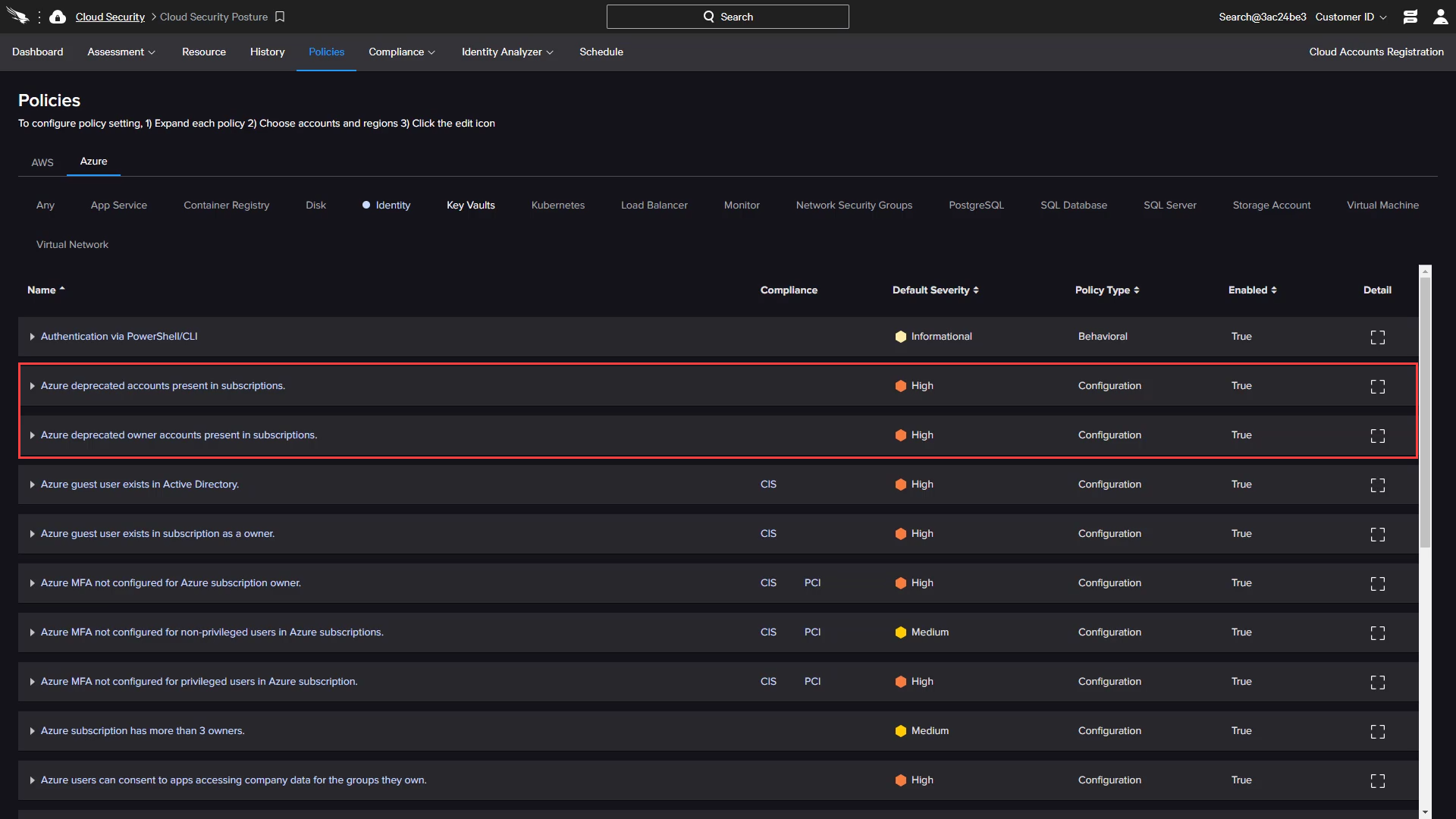Viewport: 1456px width, 819px height.
Task: Open the notifications messages icon in header
Action: tap(1410, 17)
